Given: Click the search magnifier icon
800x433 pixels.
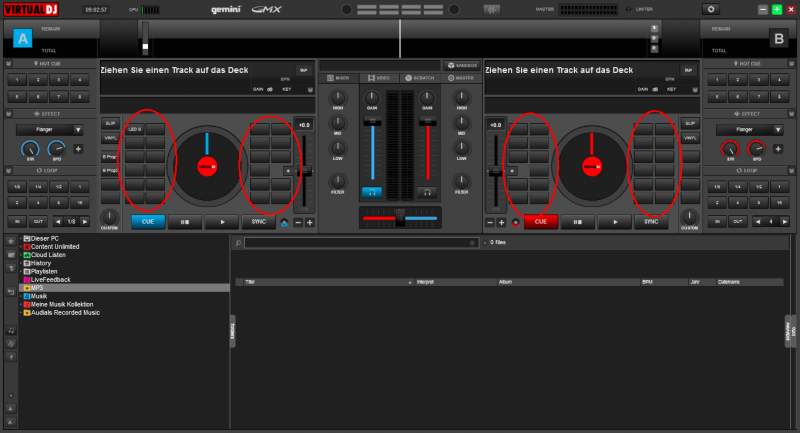Looking at the screenshot, I should [x=238, y=243].
